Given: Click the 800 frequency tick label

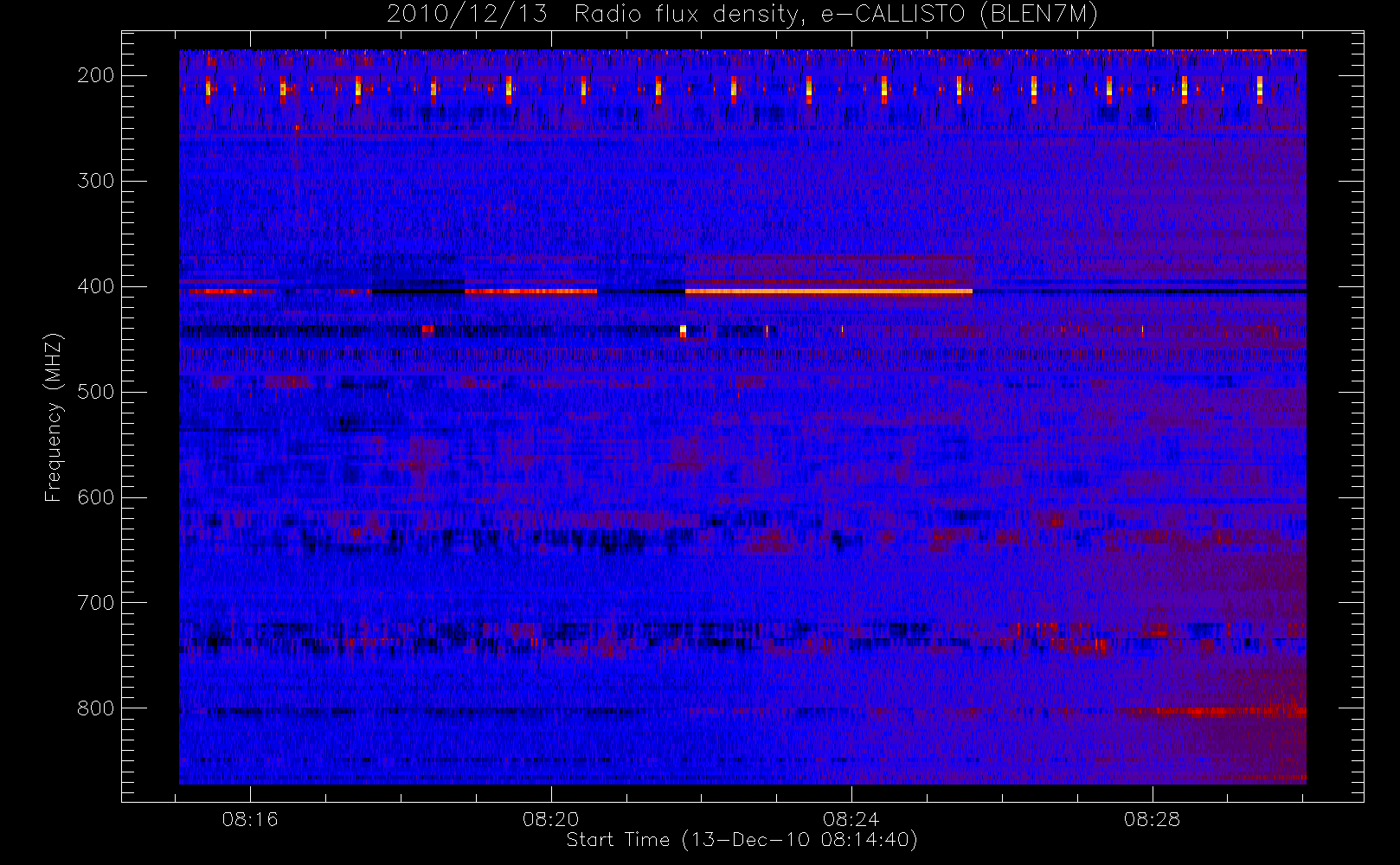Looking at the screenshot, I should click(96, 708).
